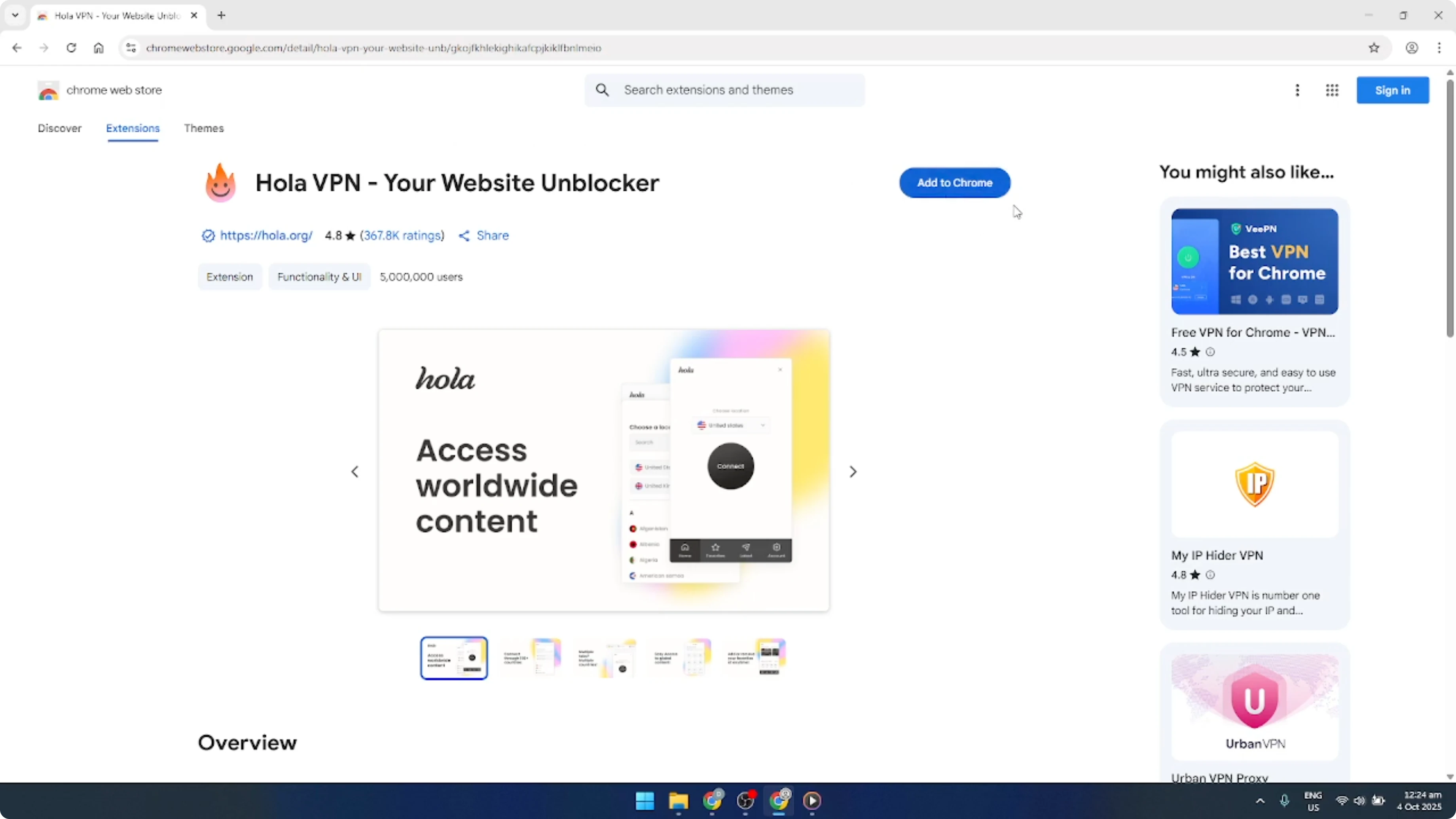Click the Extension category chip

(229, 277)
